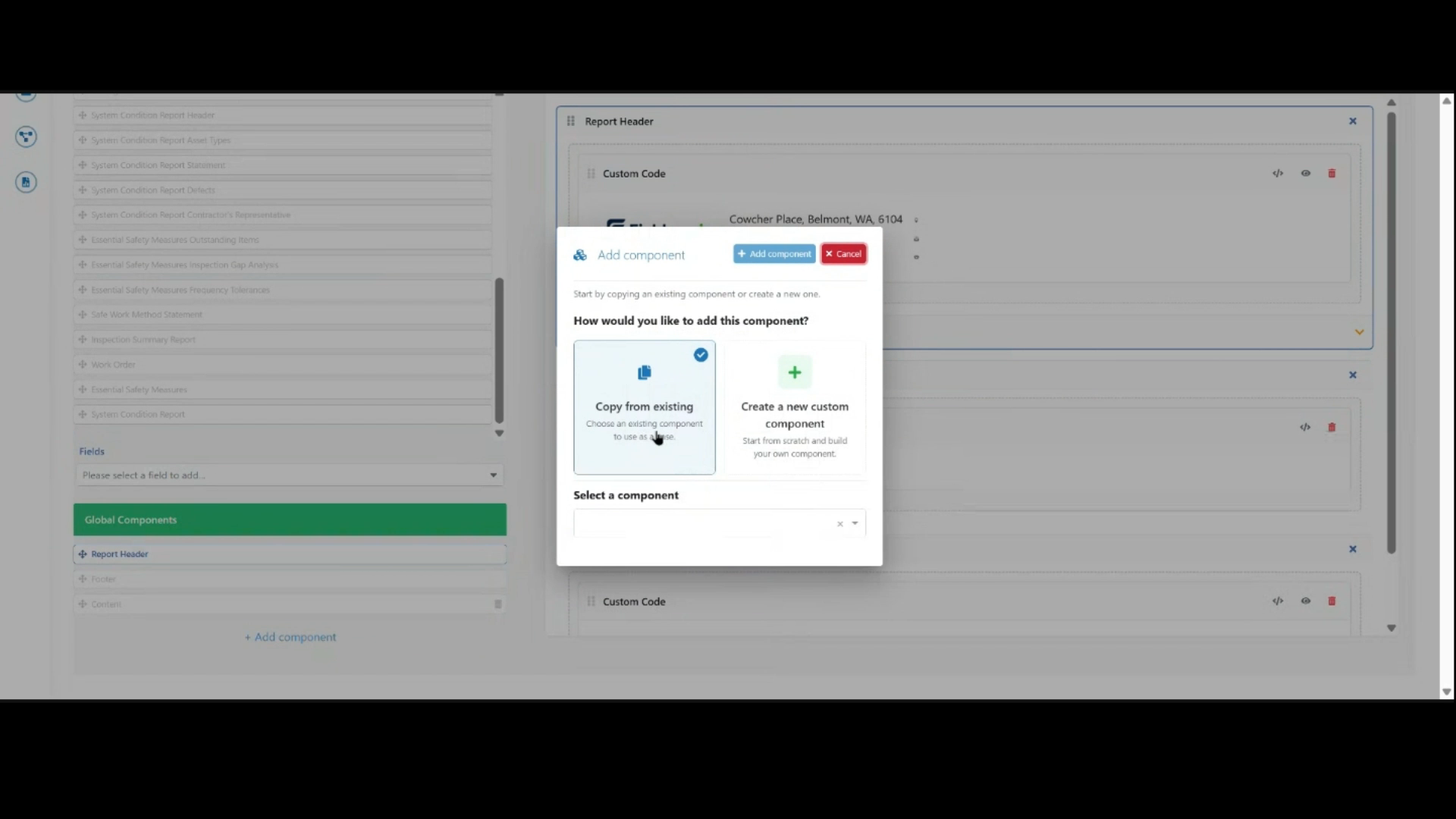Image resolution: width=1456 pixels, height=819 pixels.
Task: Select Safe Work Method Statement component
Action: coord(283,315)
